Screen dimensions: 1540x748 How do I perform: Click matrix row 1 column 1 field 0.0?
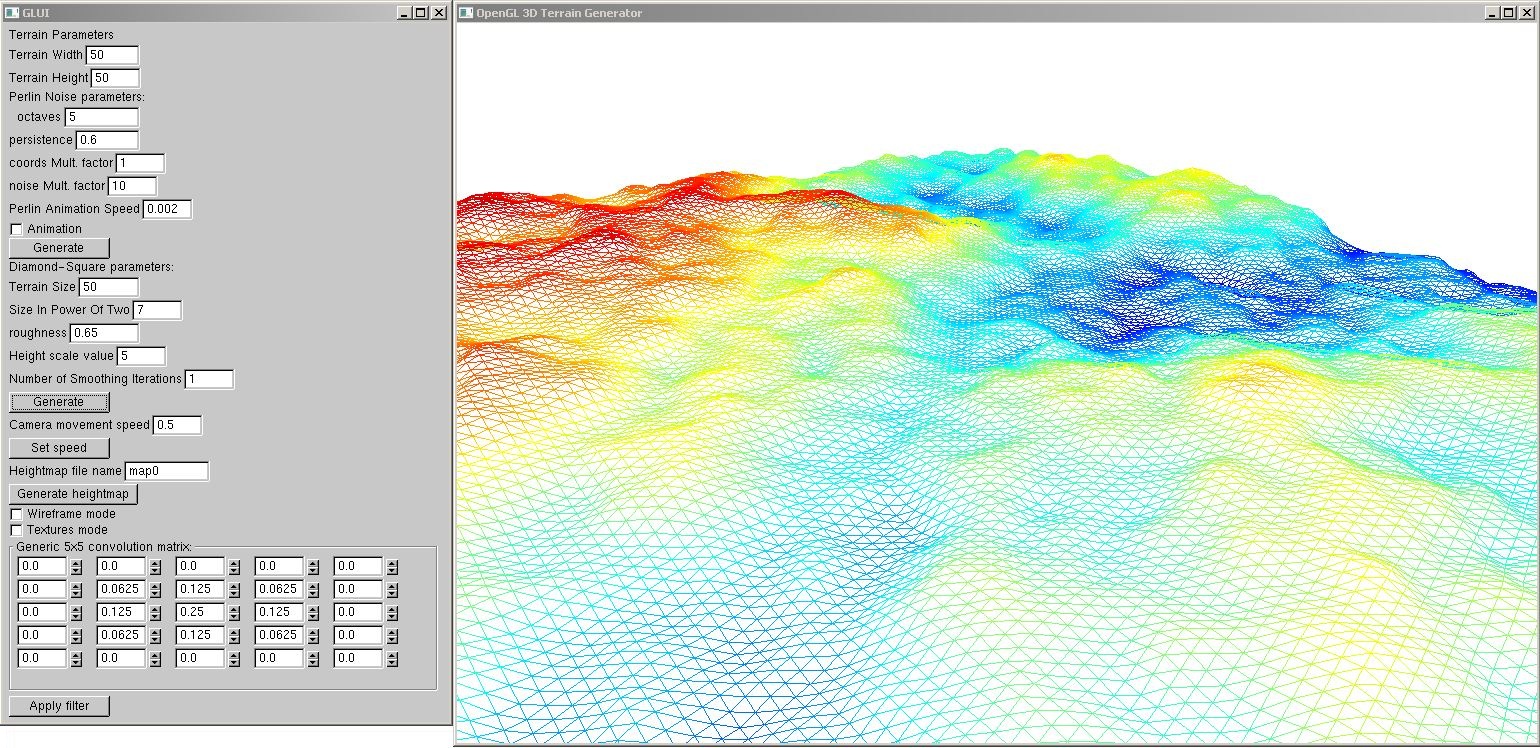pyautogui.click(x=43, y=566)
